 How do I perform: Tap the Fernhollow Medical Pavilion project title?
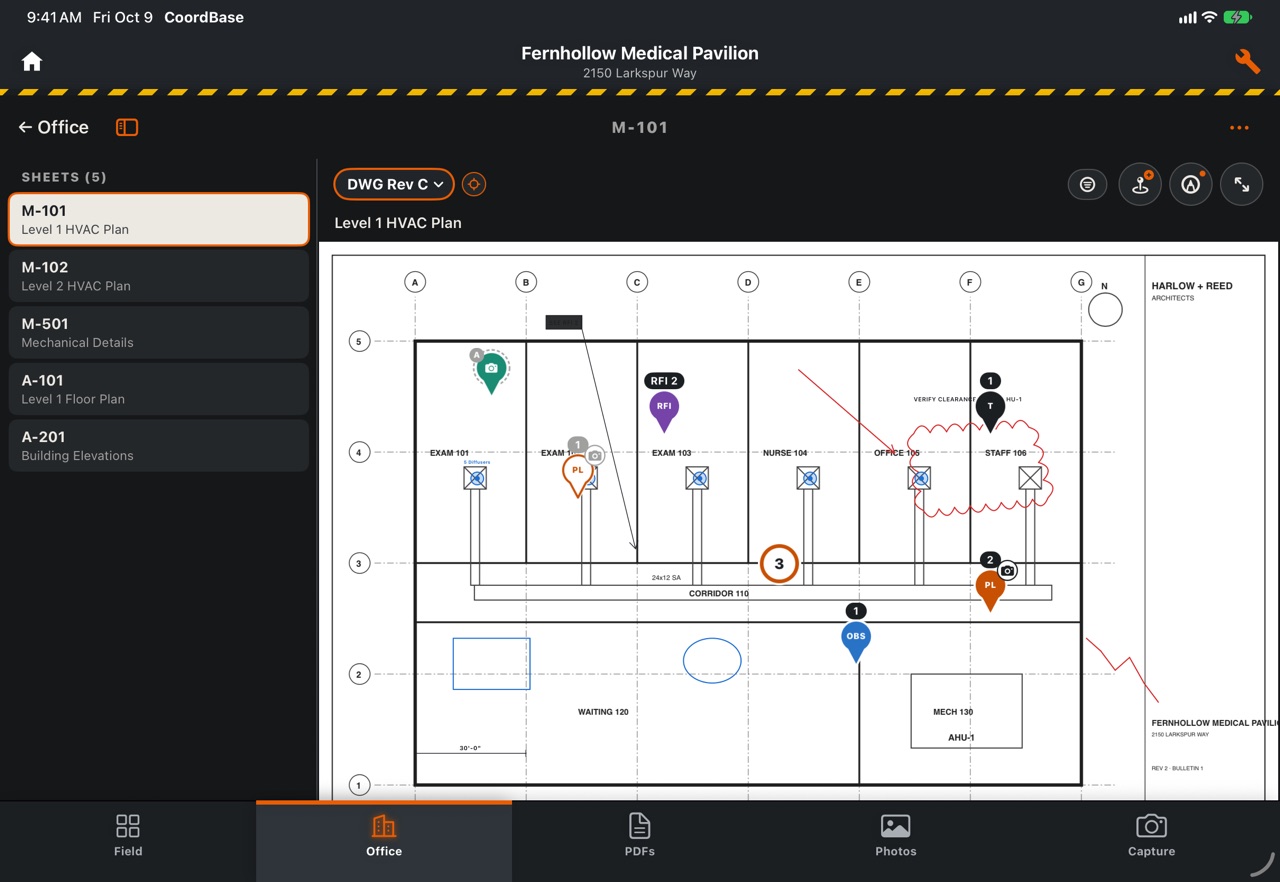pyautogui.click(x=640, y=53)
